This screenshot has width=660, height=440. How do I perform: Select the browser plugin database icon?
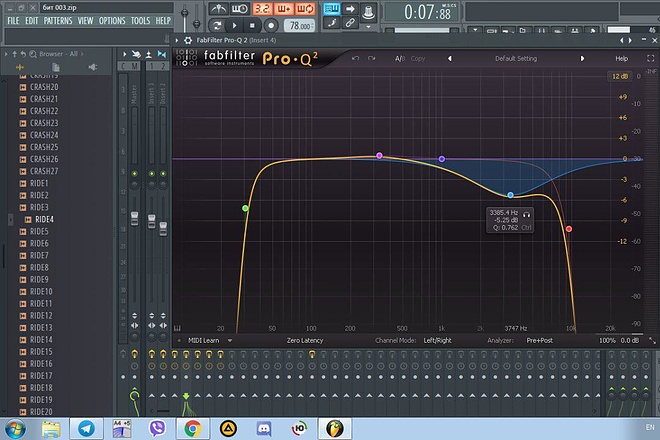[x=93, y=67]
